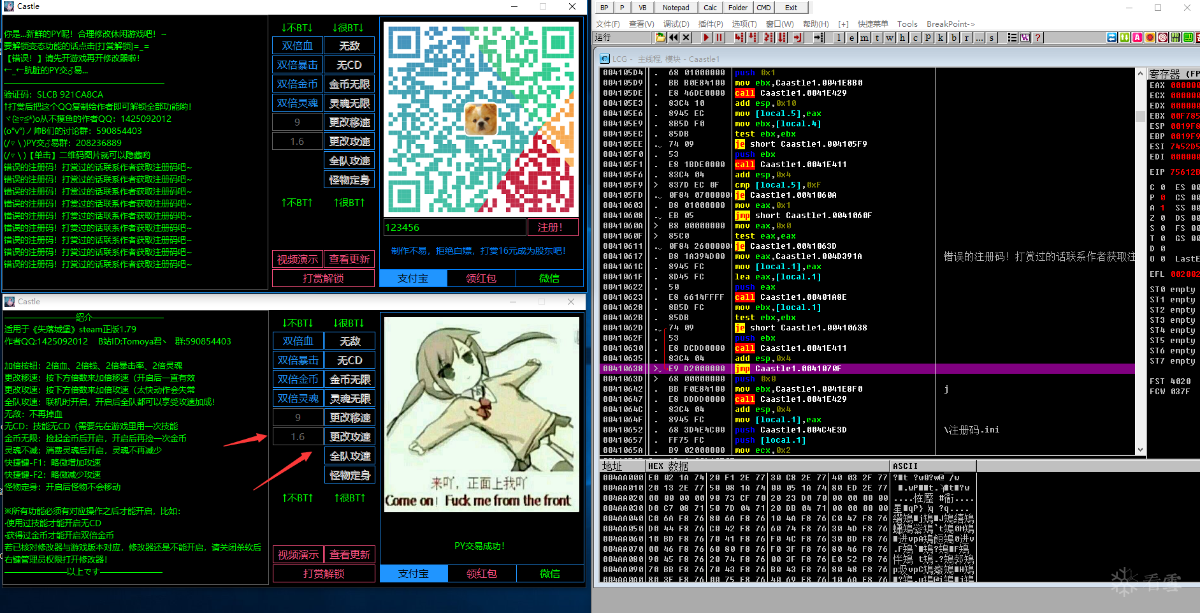Image resolution: width=1200 pixels, height=613 pixels.
Task: Open patches via 'P' toolbar button
Action: [928, 37]
